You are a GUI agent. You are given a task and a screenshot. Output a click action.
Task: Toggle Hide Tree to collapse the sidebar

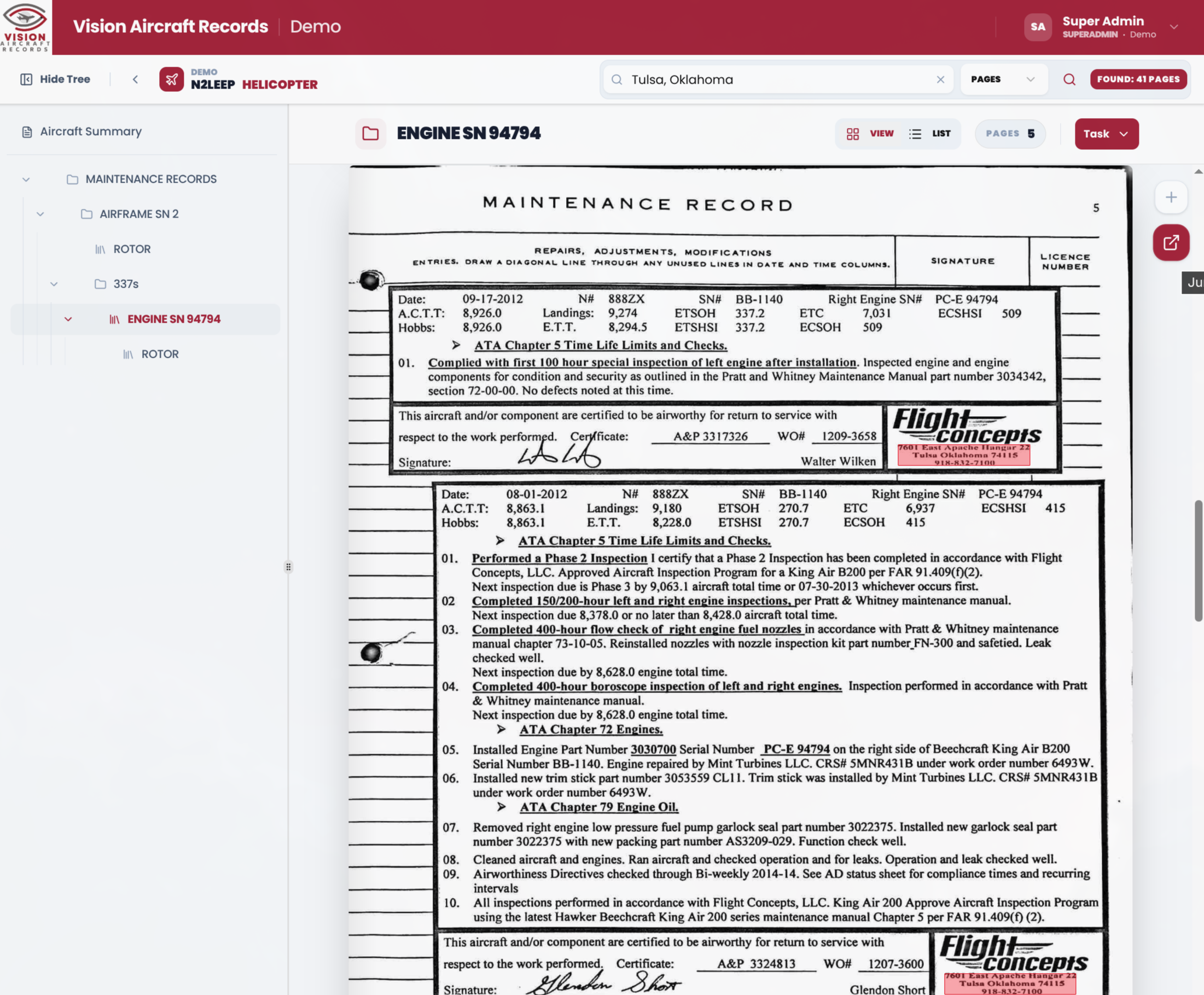click(x=56, y=79)
